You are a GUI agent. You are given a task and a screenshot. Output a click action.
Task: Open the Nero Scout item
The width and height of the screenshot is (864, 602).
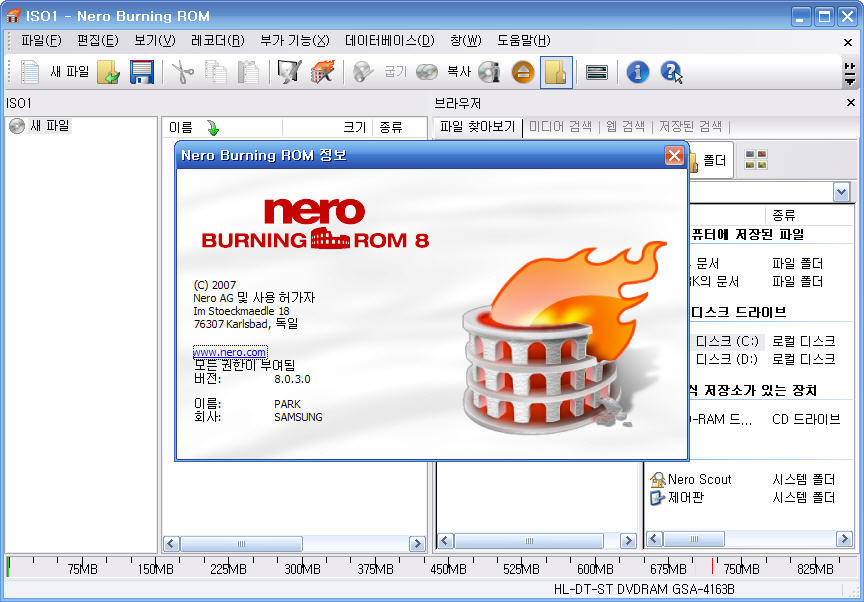691,479
